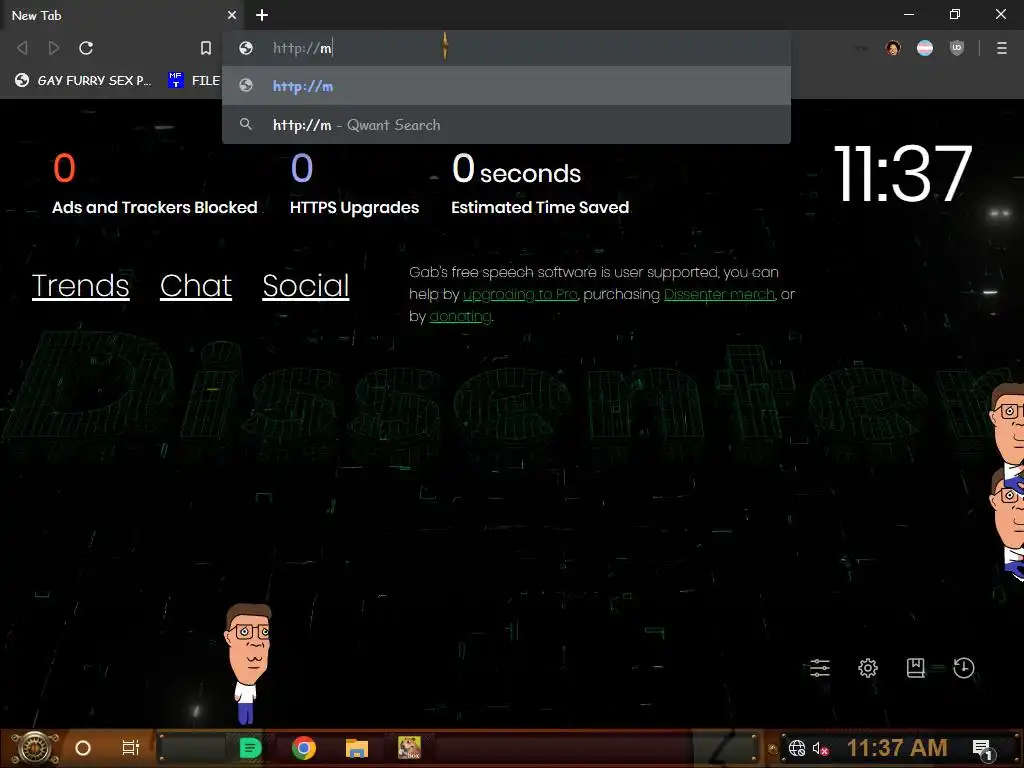Bookmark this page with the bookmark icon
The width and height of the screenshot is (1024, 768).
coord(206,48)
